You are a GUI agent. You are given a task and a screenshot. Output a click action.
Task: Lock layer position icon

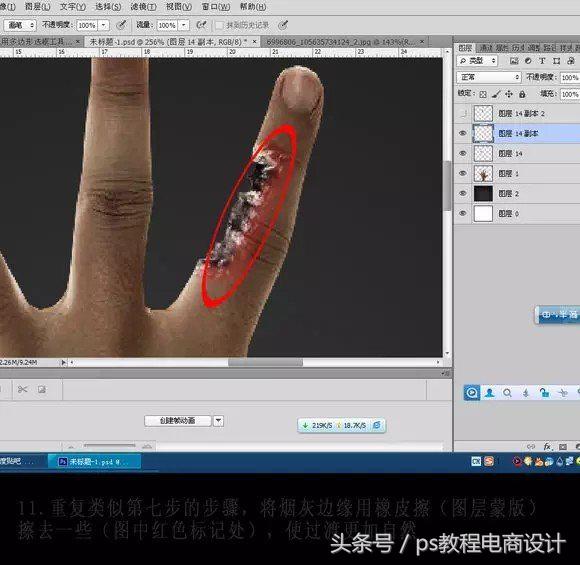coord(509,94)
